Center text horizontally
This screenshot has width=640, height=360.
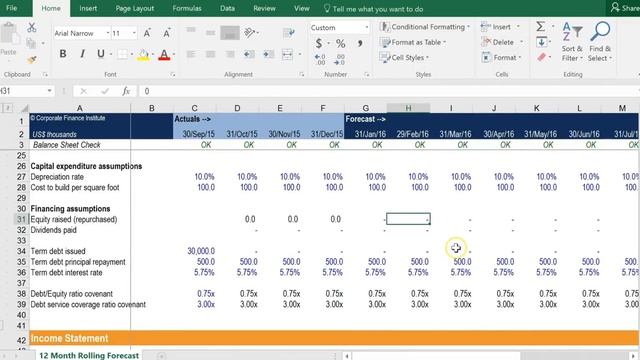coord(210,54)
